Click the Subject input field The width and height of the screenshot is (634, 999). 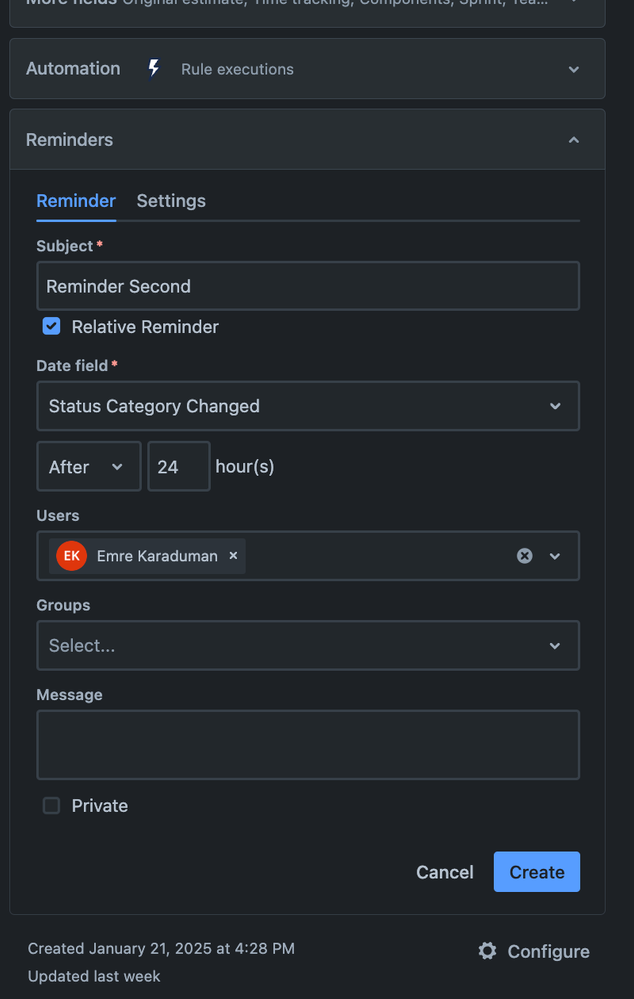click(307, 286)
